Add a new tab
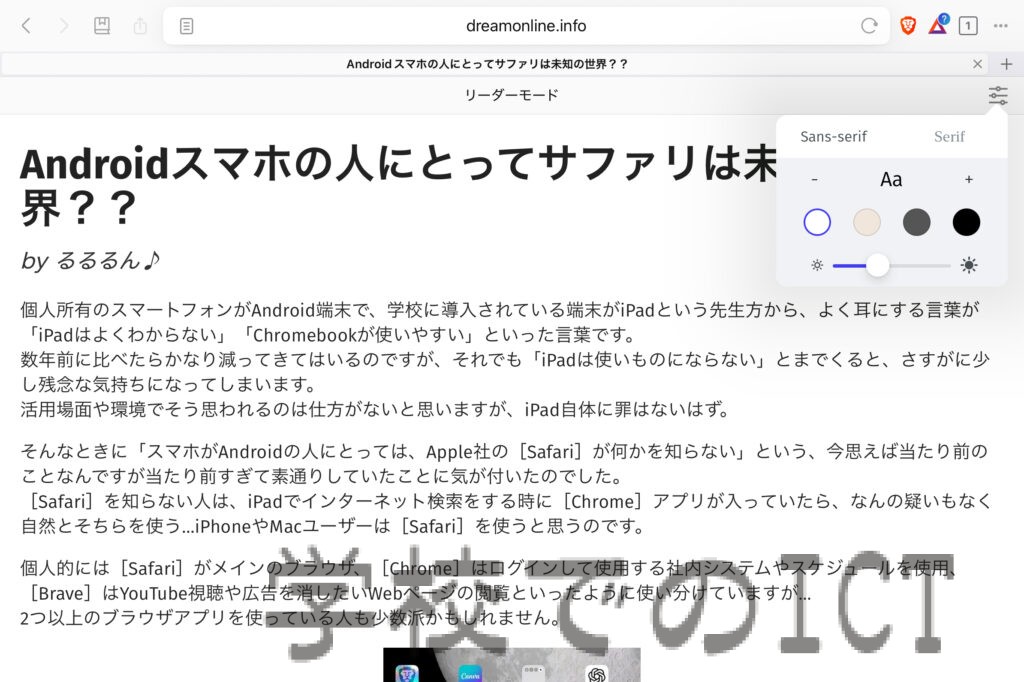1024x682 pixels. tap(1006, 64)
